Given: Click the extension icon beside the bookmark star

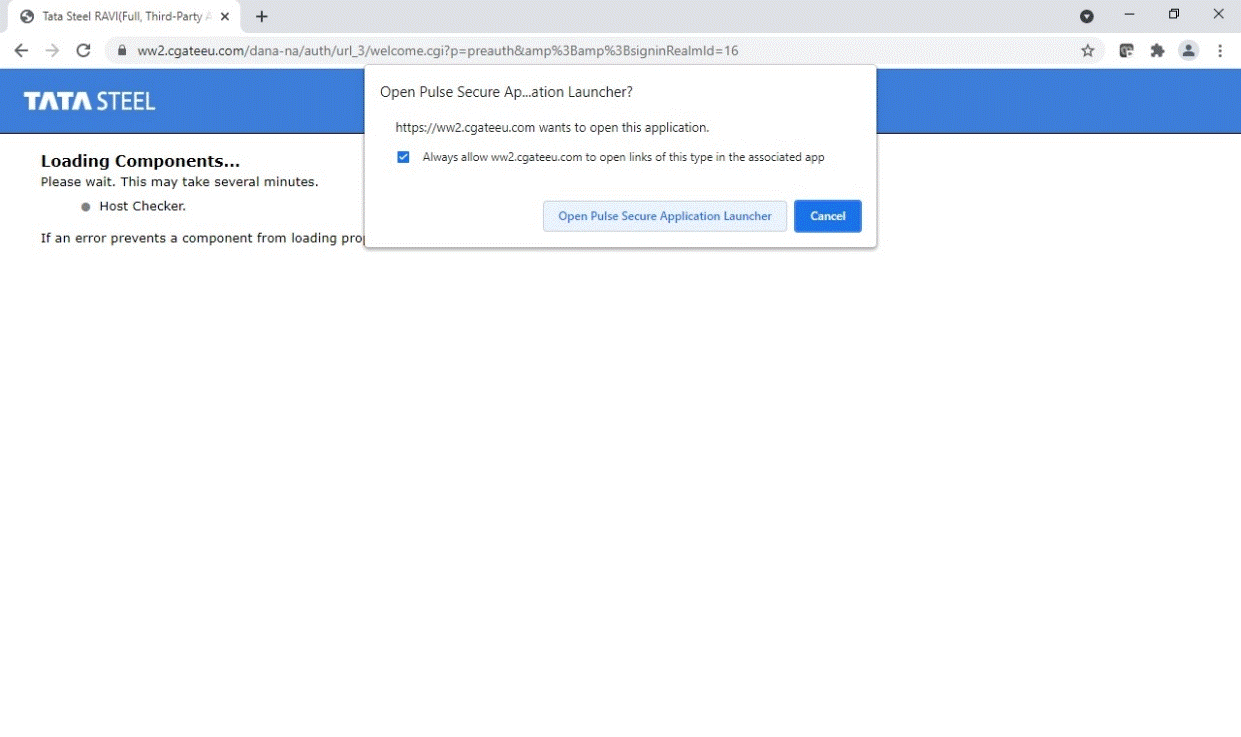Looking at the screenshot, I should coord(1126,50).
